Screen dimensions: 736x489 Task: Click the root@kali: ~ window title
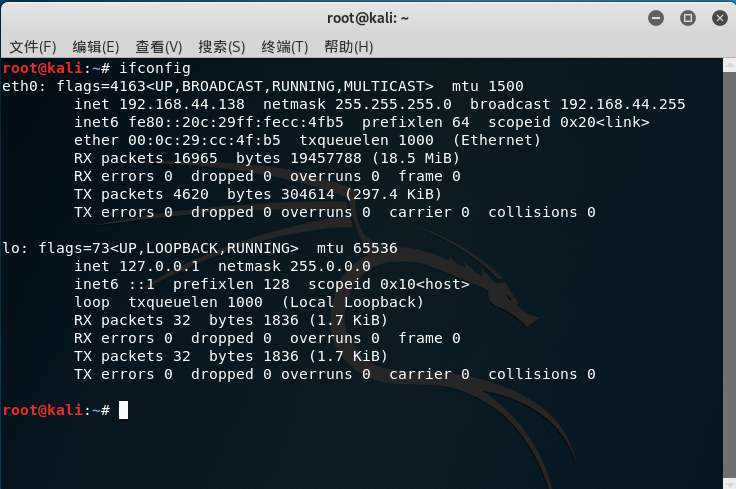pyautogui.click(x=368, y=18)
